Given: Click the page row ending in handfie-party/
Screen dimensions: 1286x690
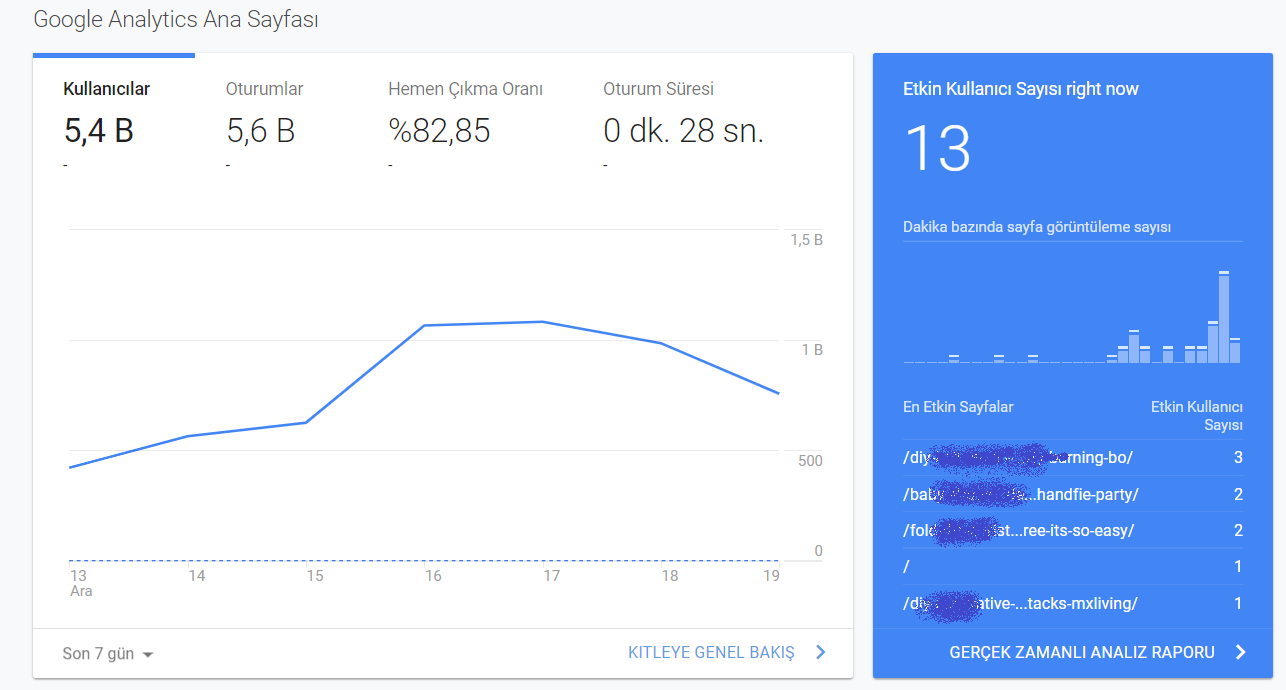Looking at the screenshot, I should pos(1073,495).
